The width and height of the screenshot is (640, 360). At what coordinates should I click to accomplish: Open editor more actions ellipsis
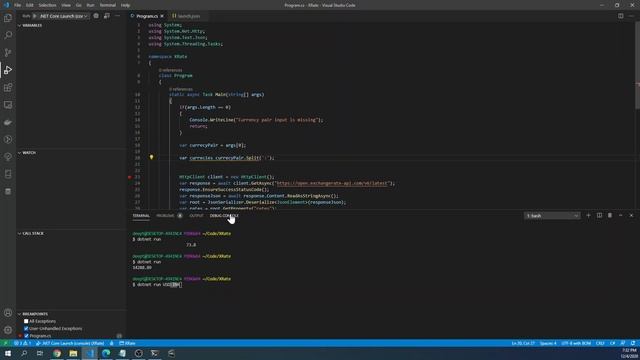click(631, 16)
